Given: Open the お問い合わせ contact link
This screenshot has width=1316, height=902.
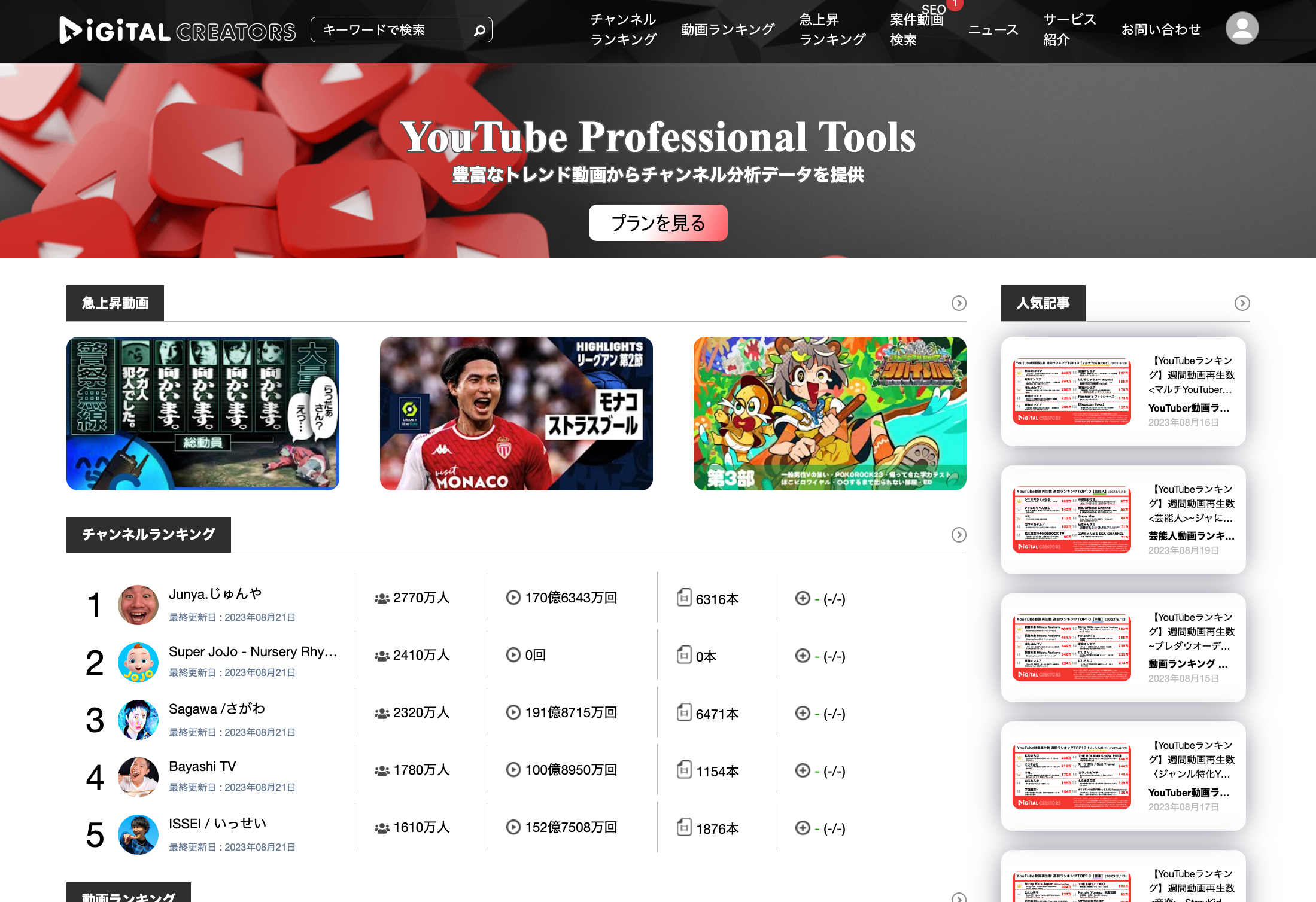Looking at the screenshot, I should (x=1160, y=29).
